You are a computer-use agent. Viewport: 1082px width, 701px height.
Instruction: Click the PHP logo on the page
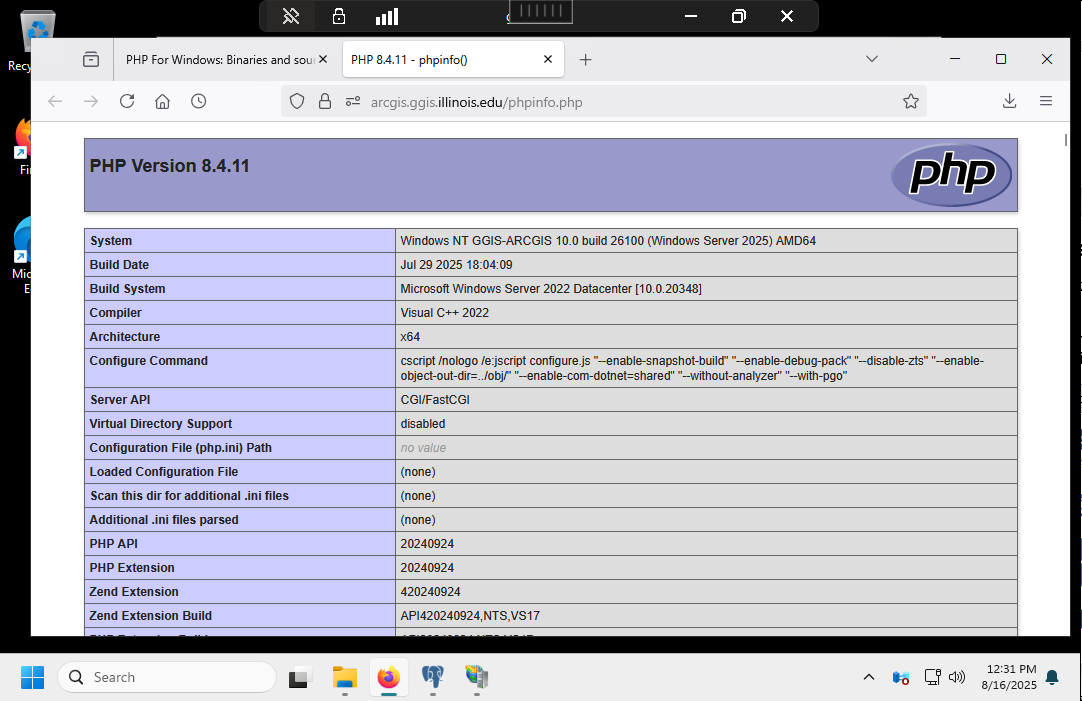pos(951,176)
